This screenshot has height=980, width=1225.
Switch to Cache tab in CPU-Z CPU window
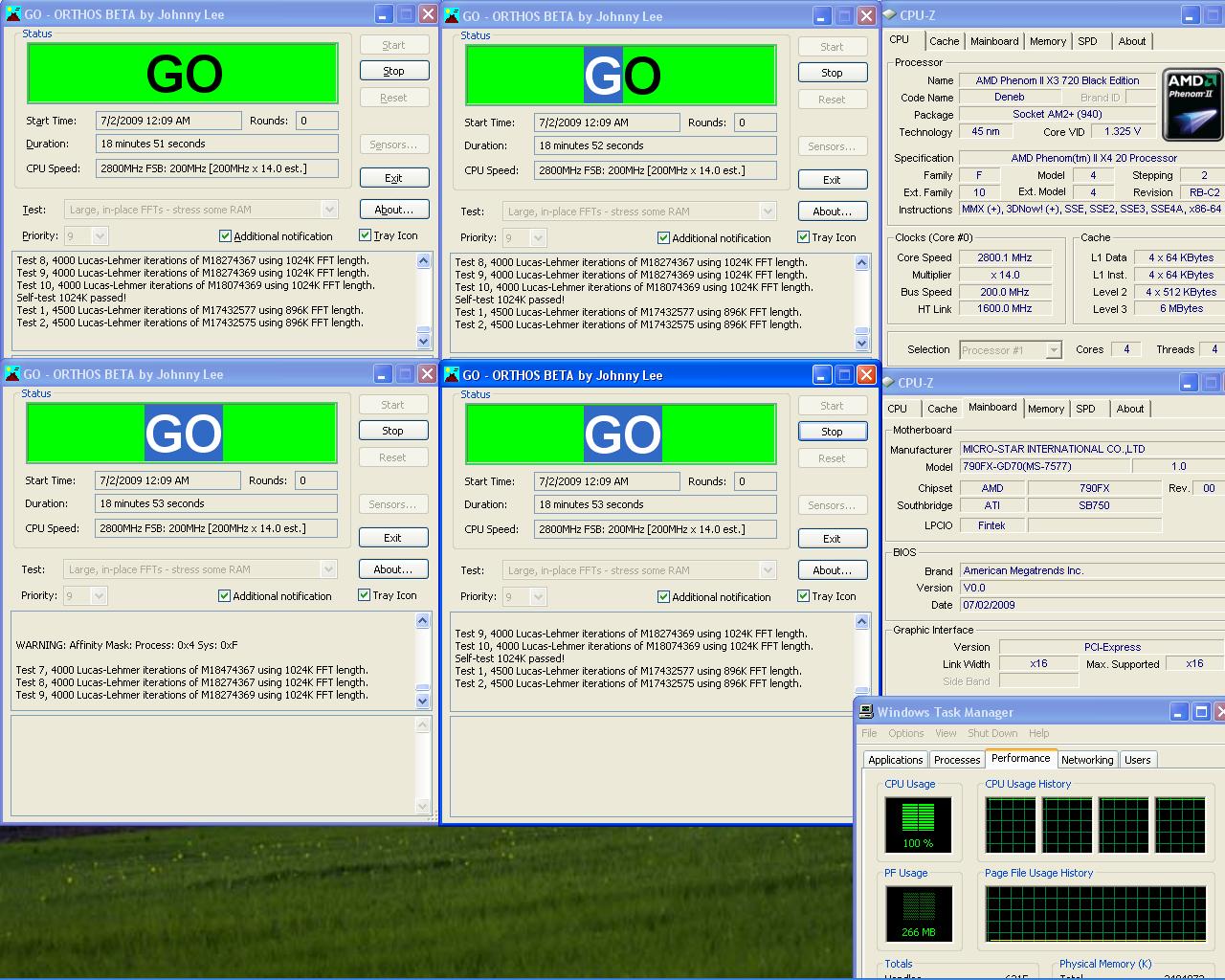coord(944,41)
